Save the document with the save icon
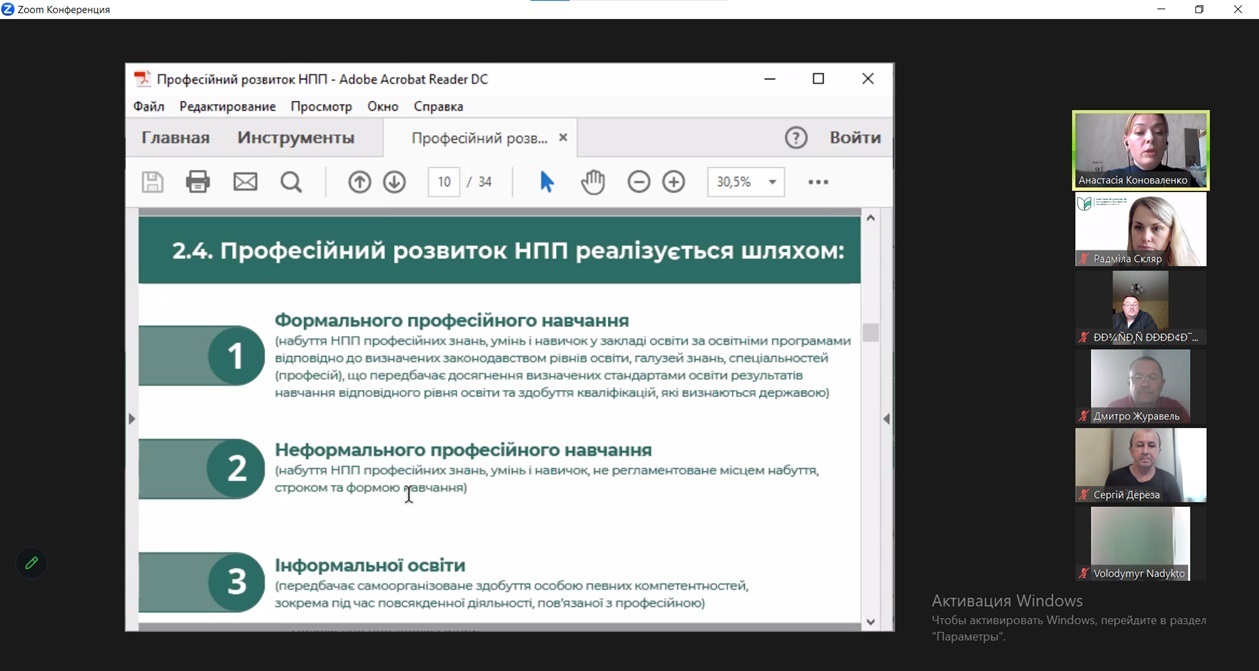Screen dimensions: 1259x671 (x=151, y=181)
